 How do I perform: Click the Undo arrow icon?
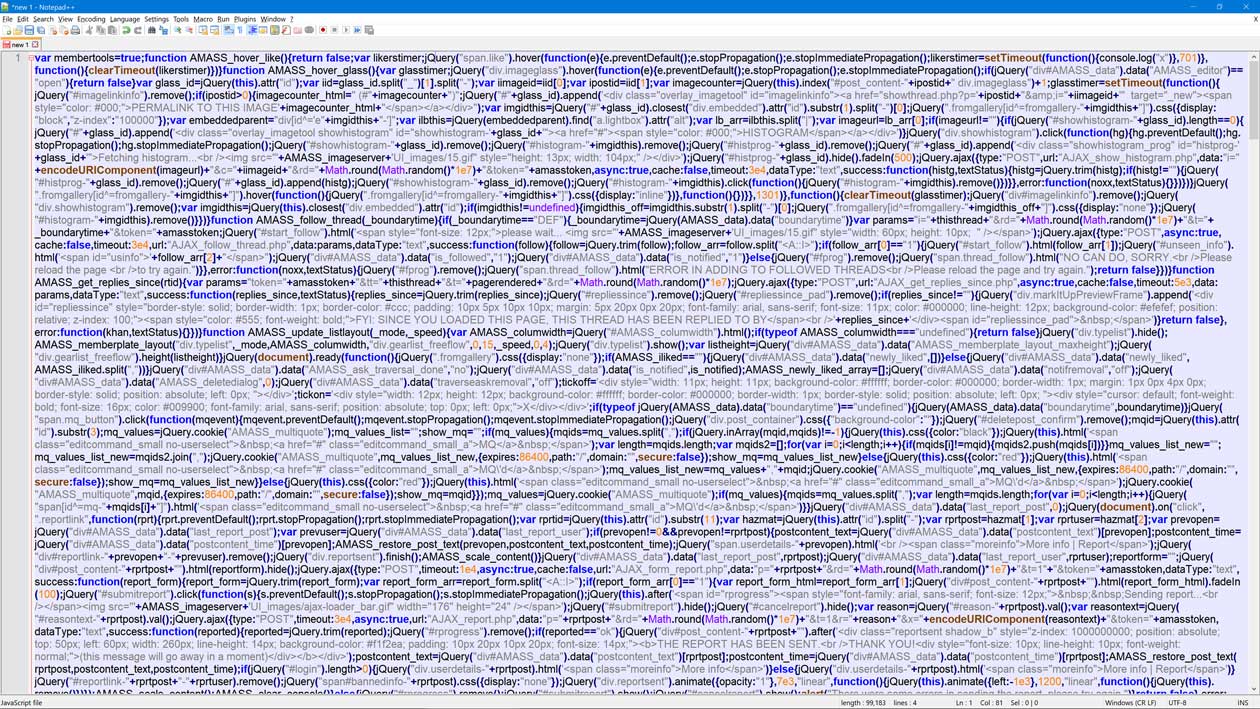[126, 30]
